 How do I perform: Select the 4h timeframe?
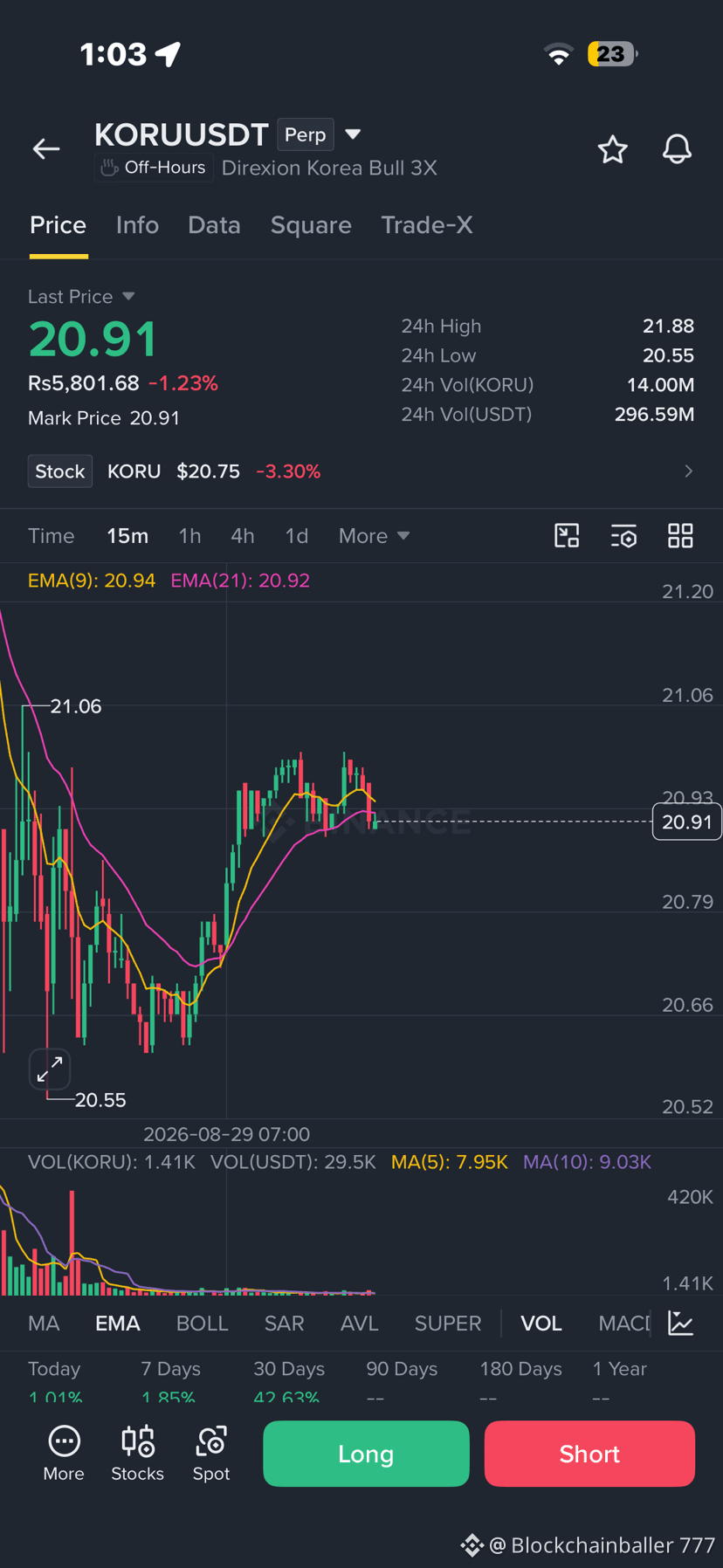(x=243, y=536)
